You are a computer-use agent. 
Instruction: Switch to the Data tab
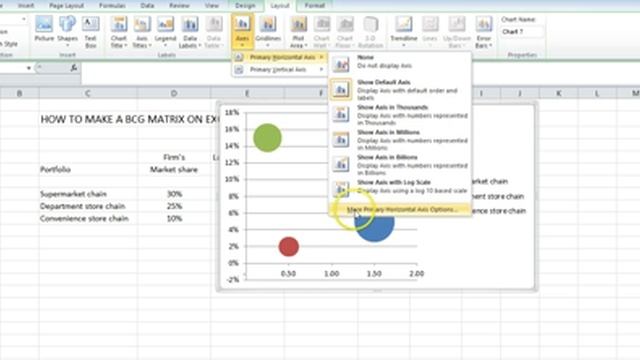pos(147,6)
